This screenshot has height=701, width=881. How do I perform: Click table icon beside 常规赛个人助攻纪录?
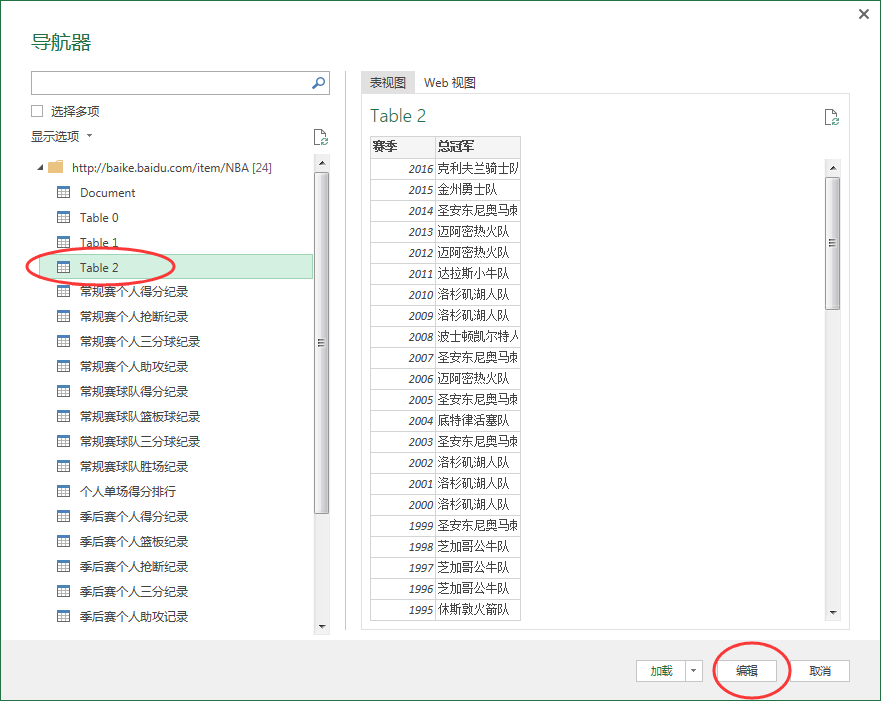(63, 366)
